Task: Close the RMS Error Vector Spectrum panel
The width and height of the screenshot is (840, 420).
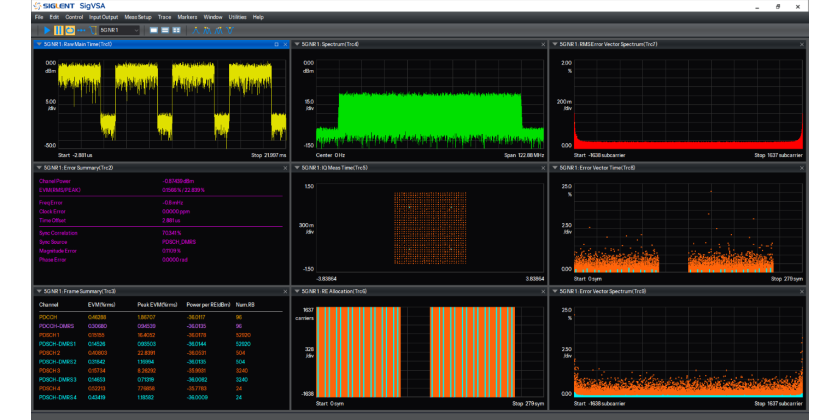Action: [801, 44]
